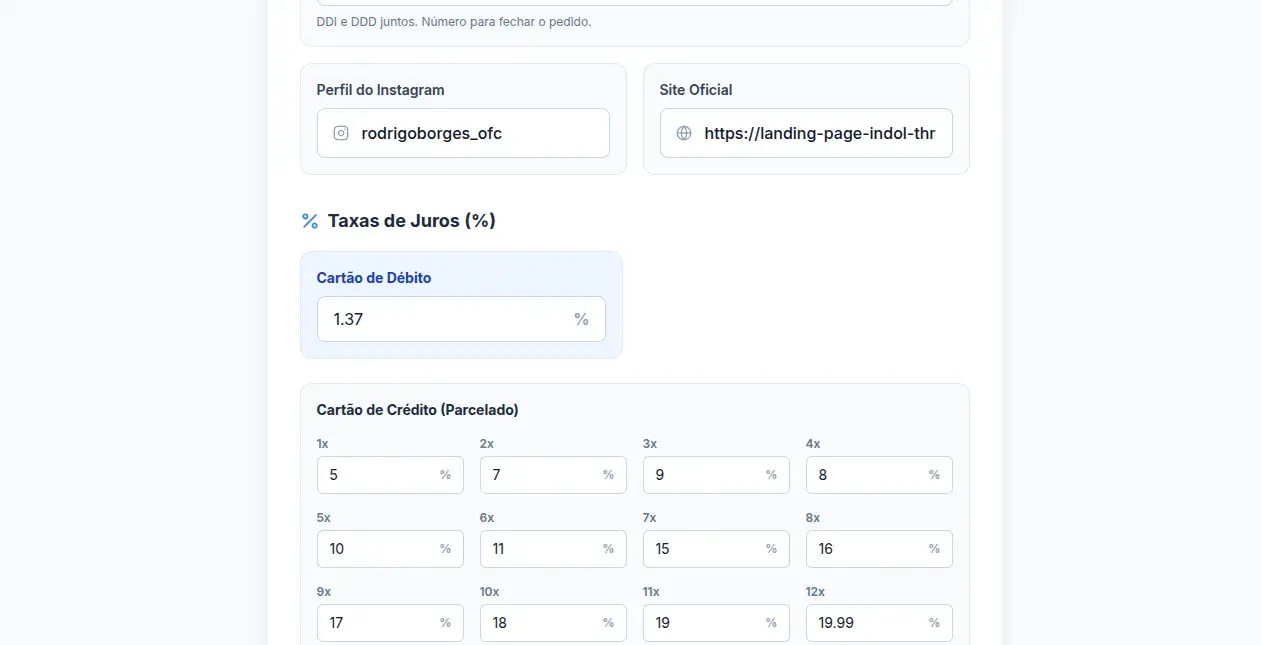Click the 1x label text
Viewport: 1261px width, 645px height.
coord(324,444)
